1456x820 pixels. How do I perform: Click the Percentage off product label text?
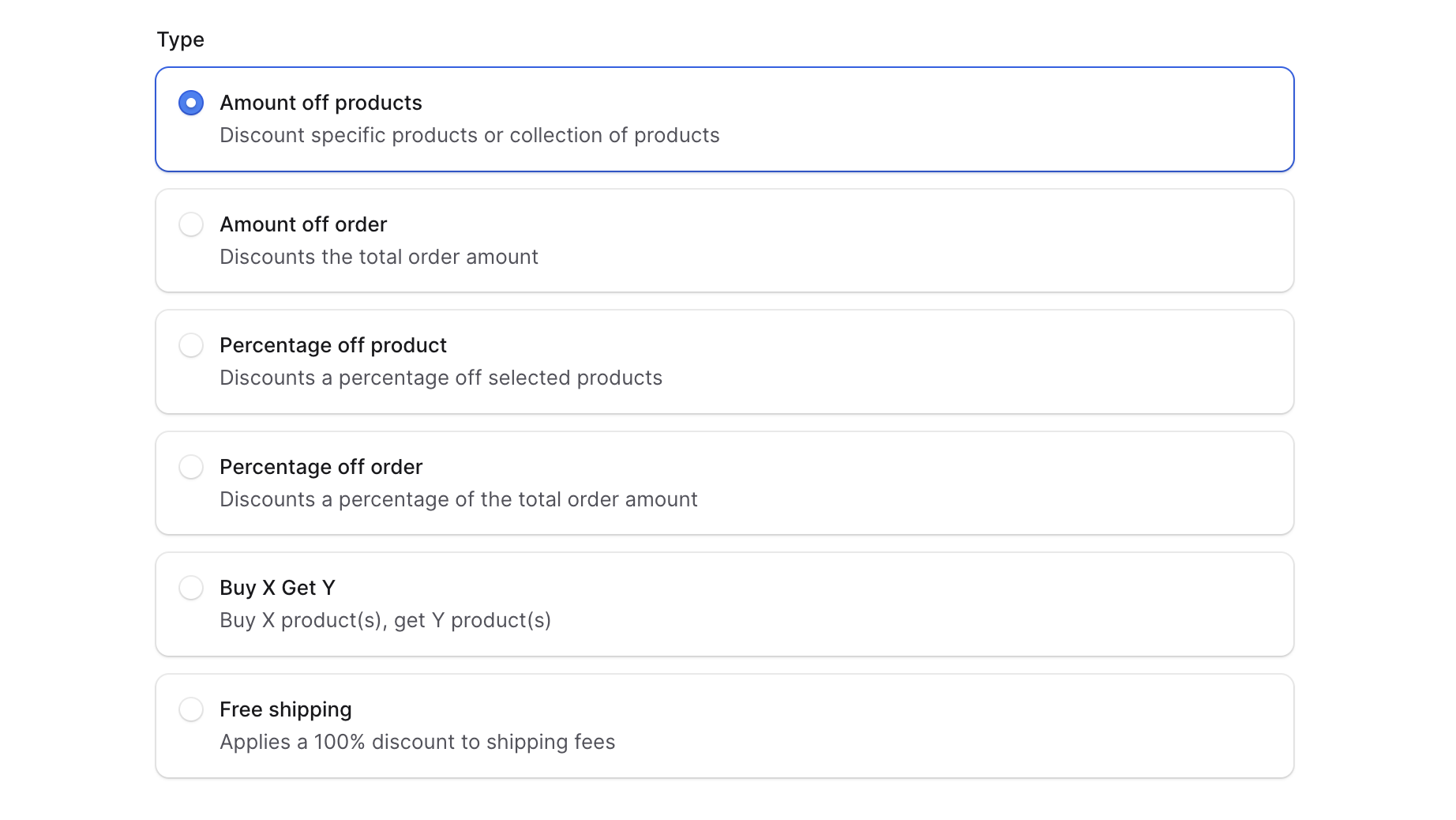click(x=333, y=345)
